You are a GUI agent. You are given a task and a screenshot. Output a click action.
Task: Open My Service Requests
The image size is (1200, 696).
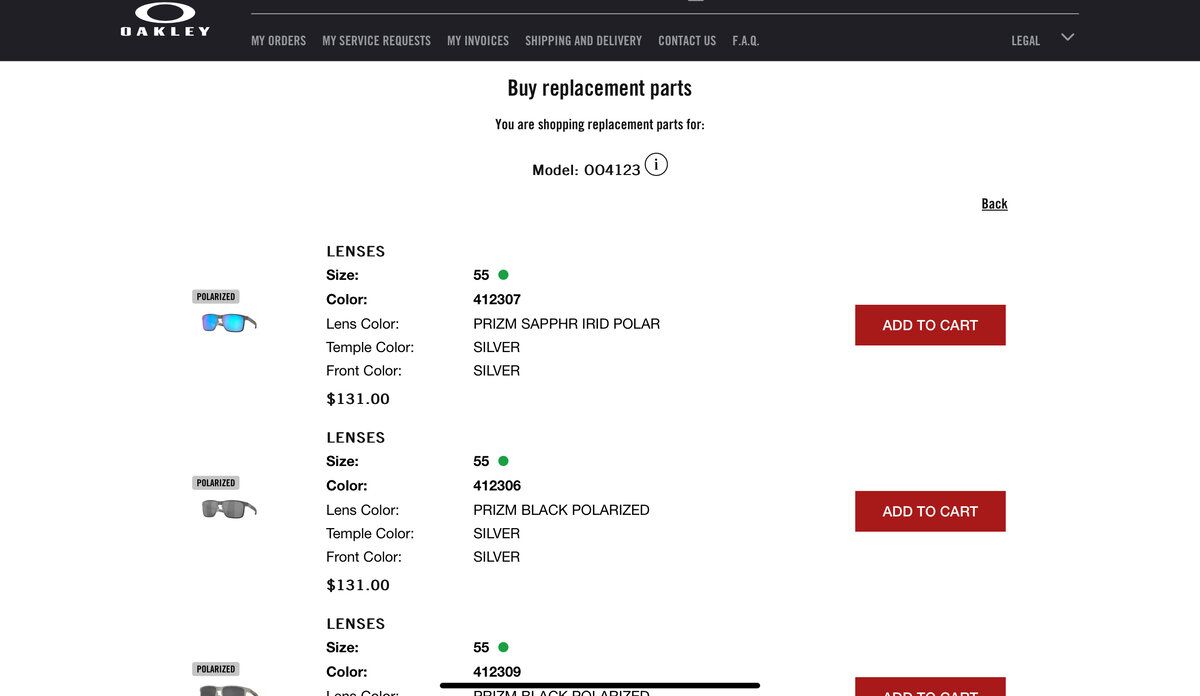coord(376,41)
